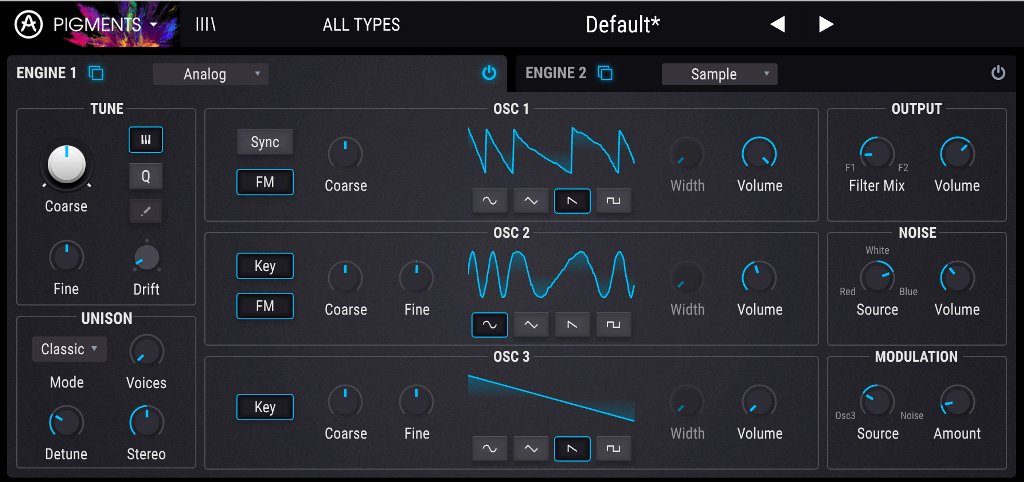Click the Modulation Source knob

pyautogui.click(x=877, y=402)
